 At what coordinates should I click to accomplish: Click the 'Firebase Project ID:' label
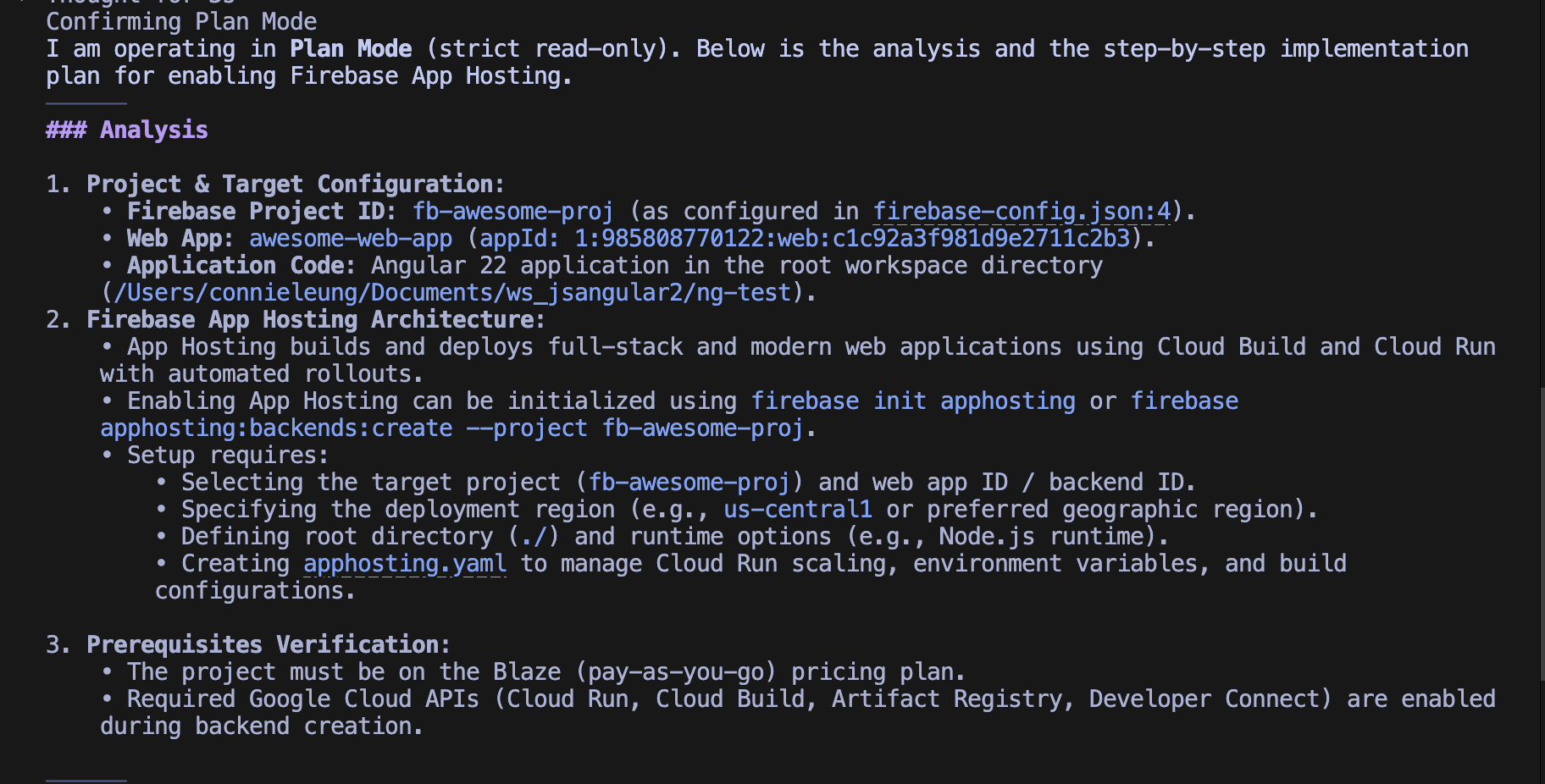262,211
